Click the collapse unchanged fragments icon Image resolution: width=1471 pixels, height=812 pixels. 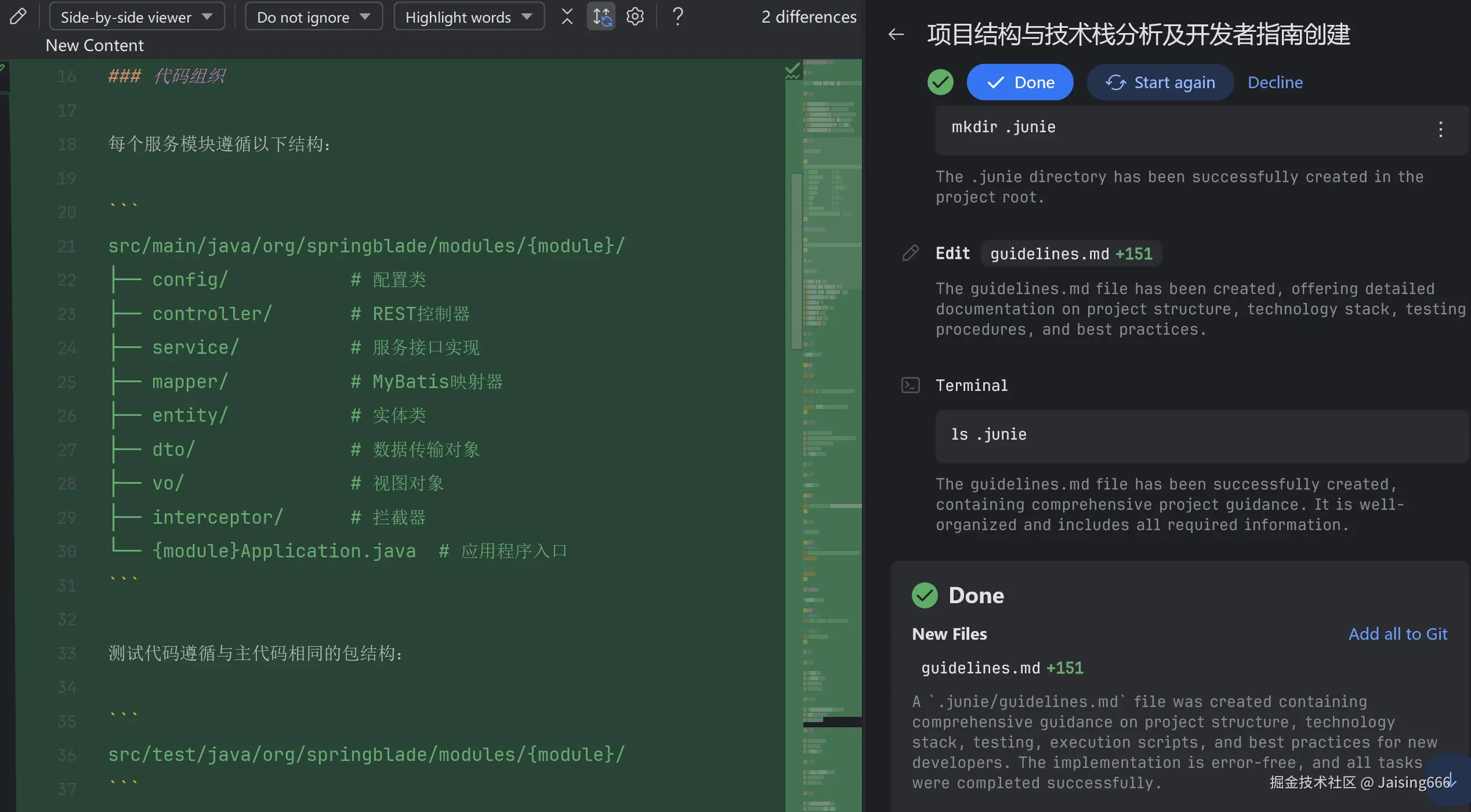coord(567,16)
